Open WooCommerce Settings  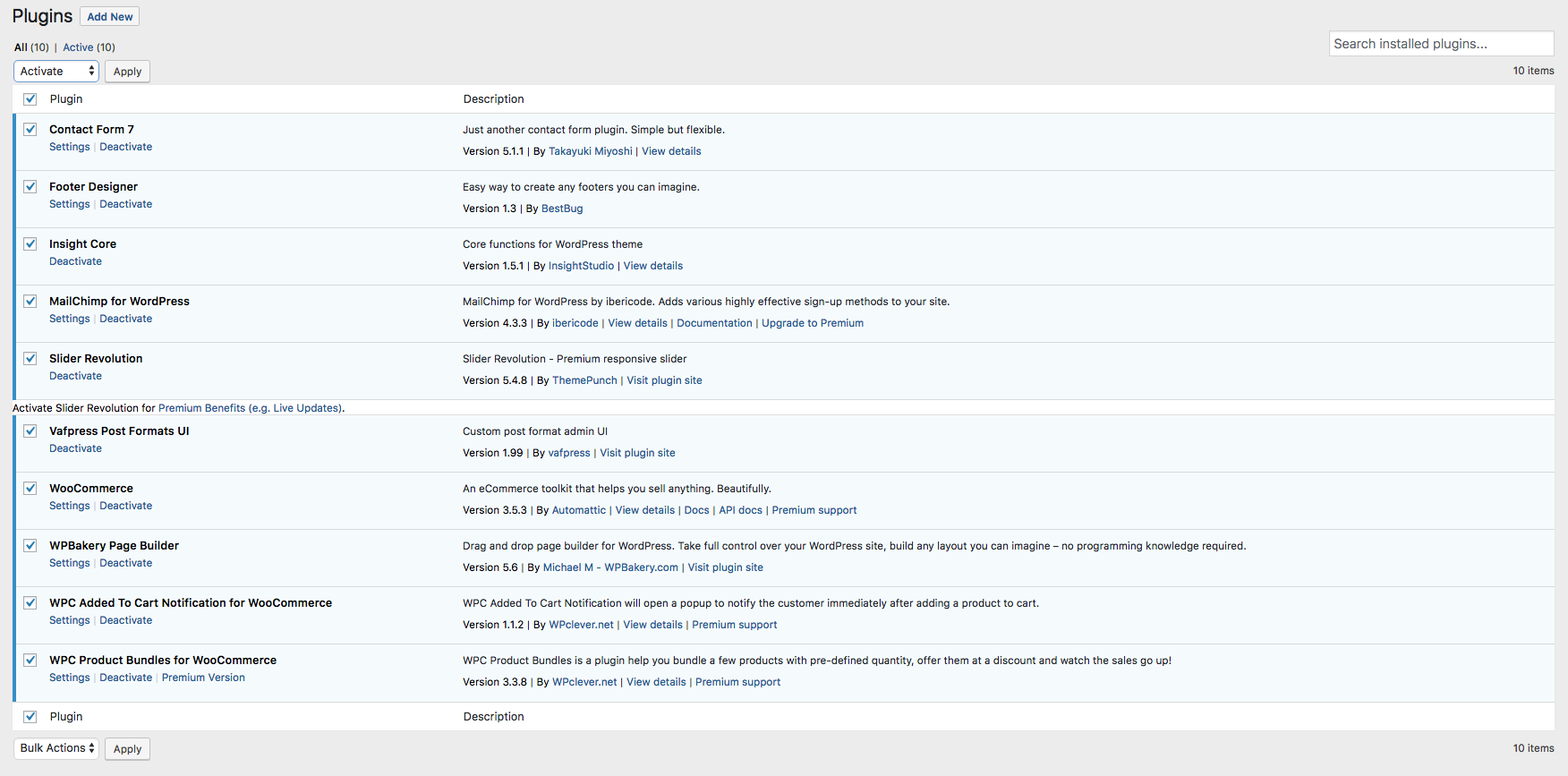(70, 506)
